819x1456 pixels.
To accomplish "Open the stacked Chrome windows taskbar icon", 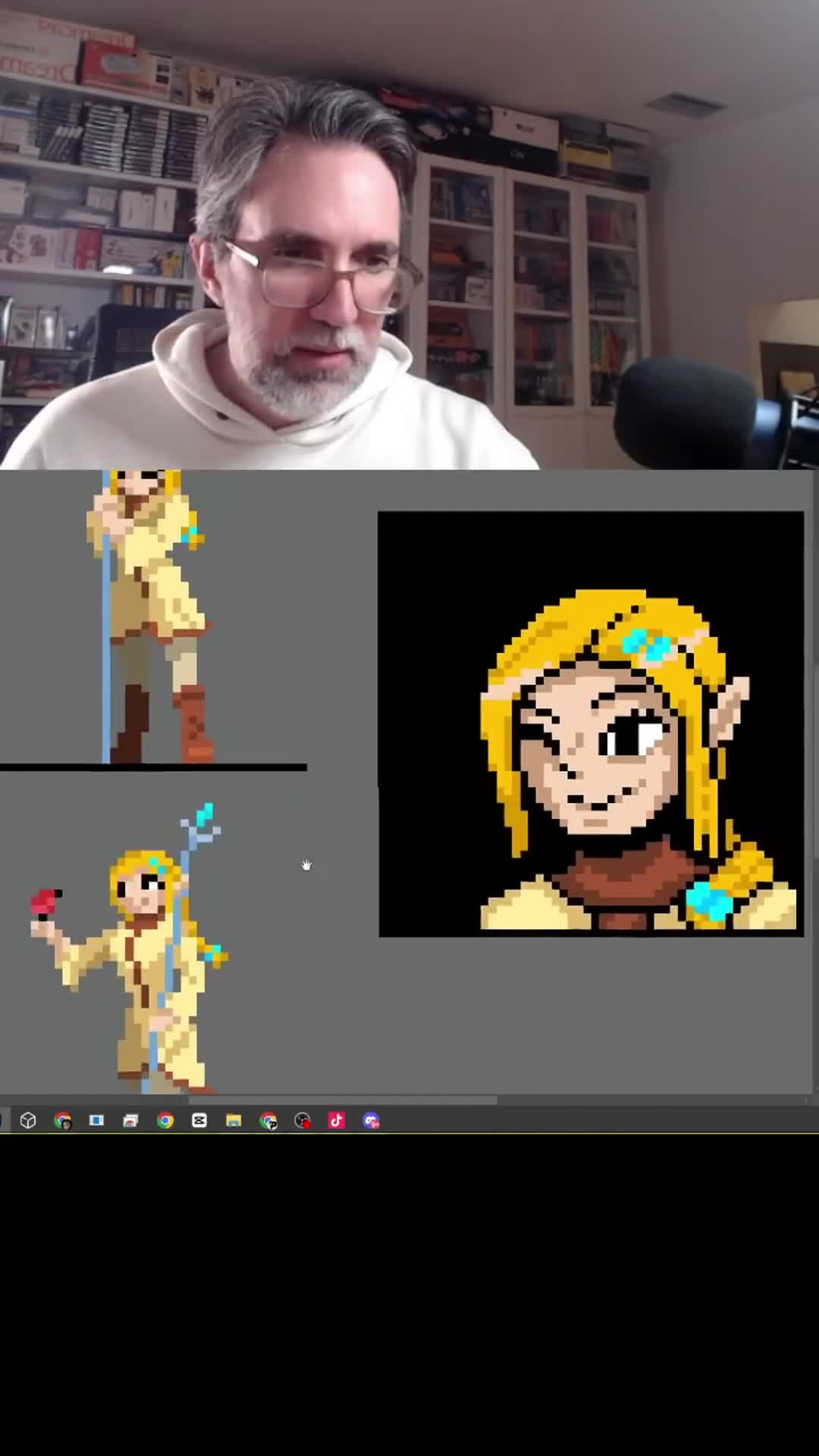I will 130,1120.
